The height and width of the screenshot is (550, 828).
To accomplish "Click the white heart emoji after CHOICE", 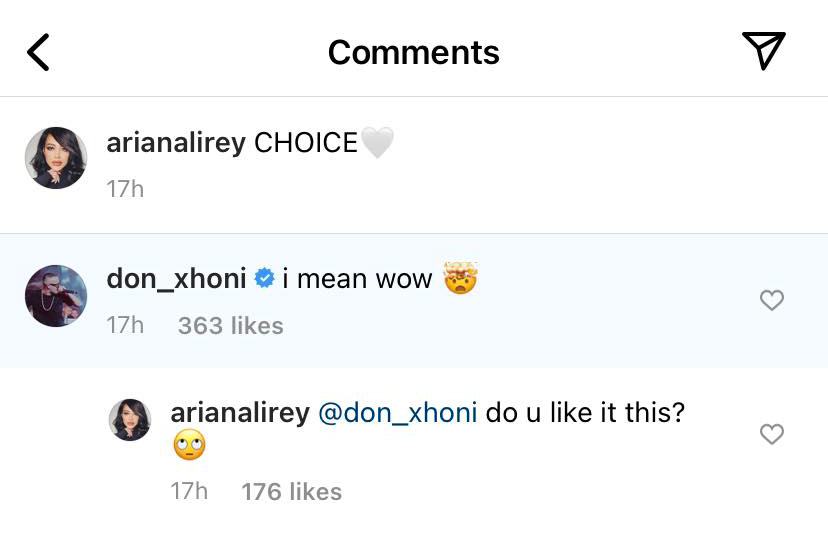I will pyautogui.click(x=377, y=143).
